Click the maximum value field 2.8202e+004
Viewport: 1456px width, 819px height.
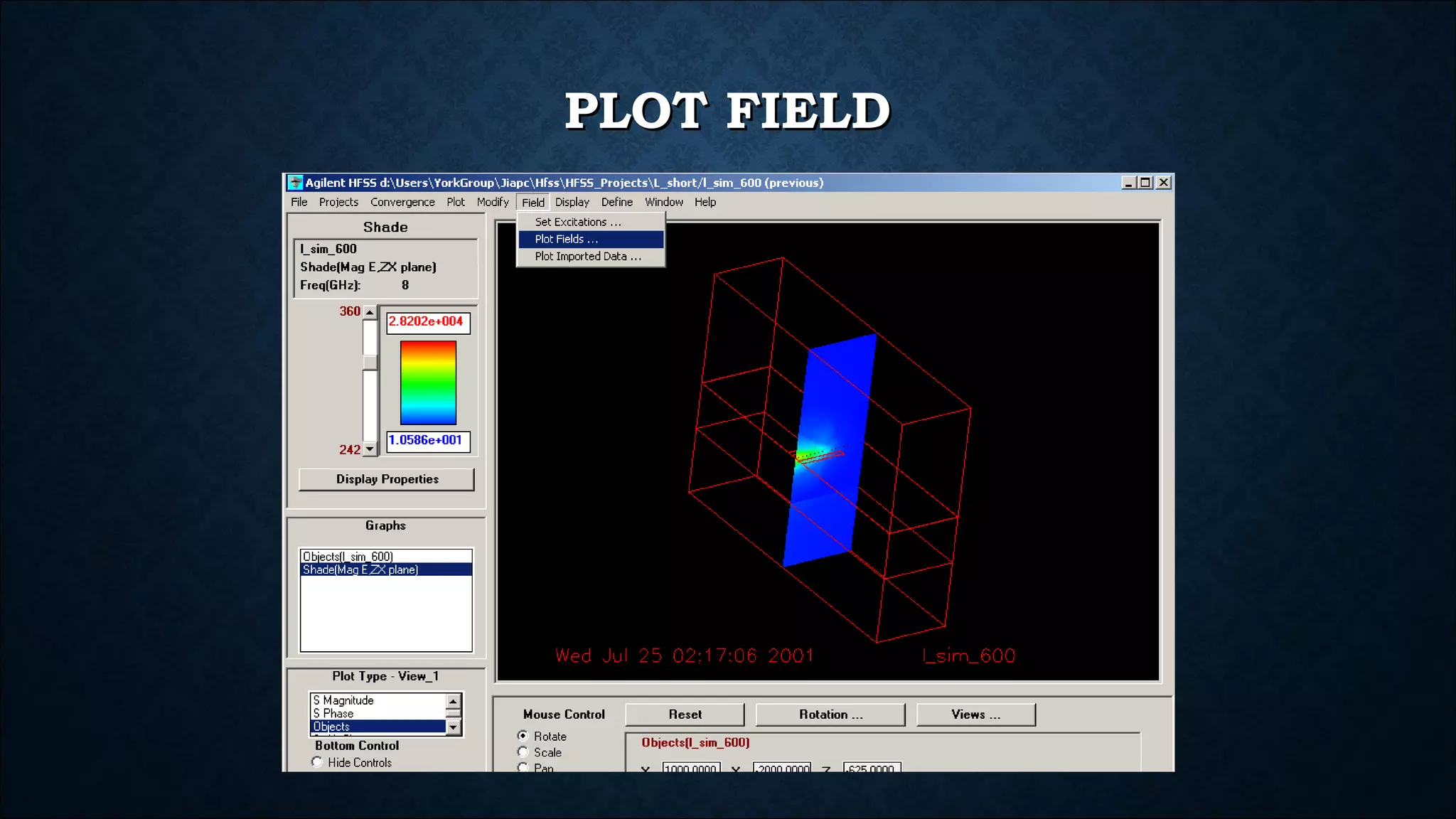click(x=428, y=322)
